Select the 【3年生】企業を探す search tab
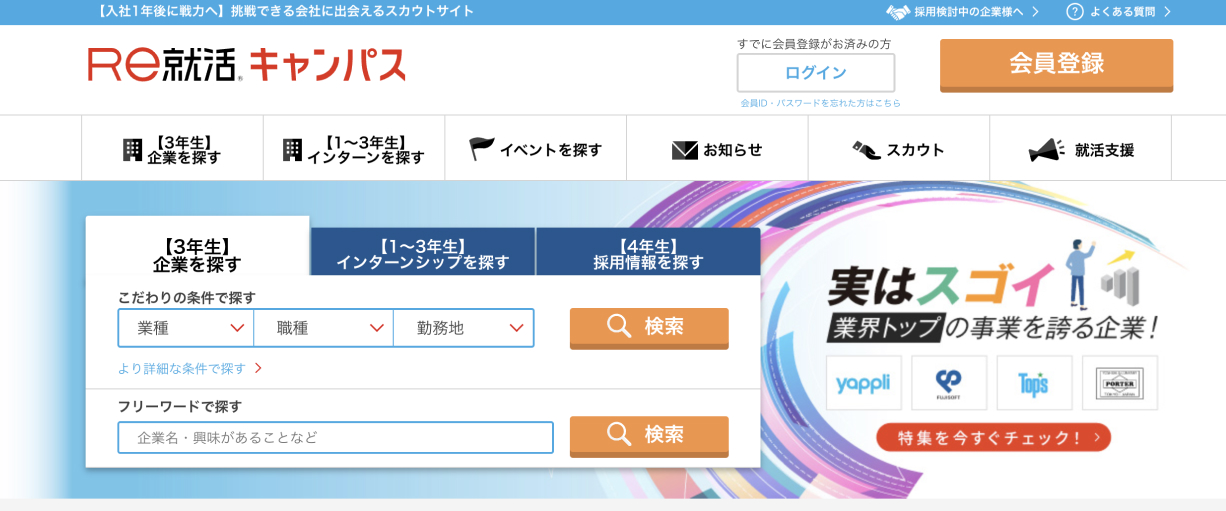Viewport: 1226px width, 511px height. click(197, 247)
